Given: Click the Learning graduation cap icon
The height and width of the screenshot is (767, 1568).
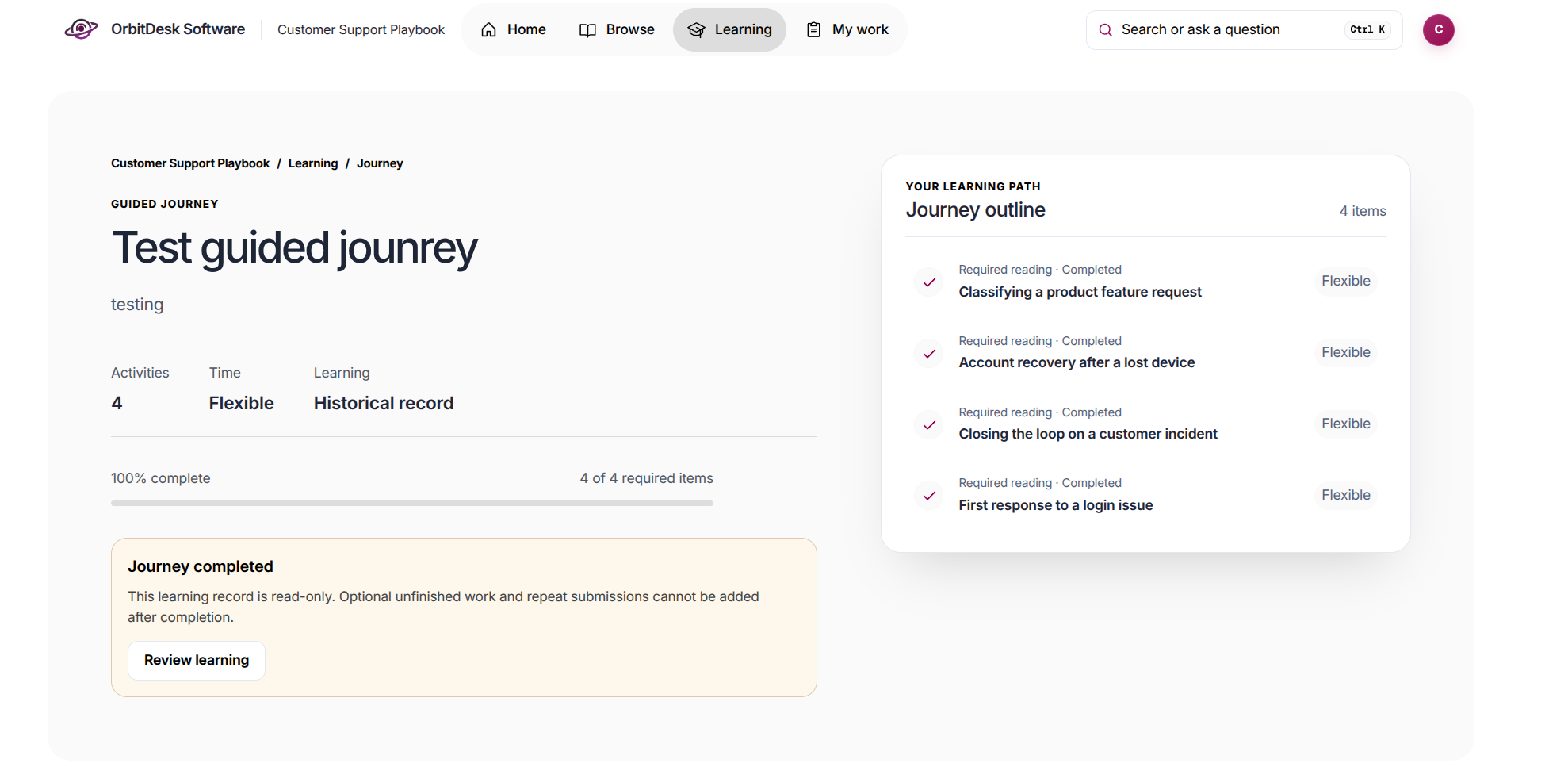Looking at the screenshot, I should 696,30.
